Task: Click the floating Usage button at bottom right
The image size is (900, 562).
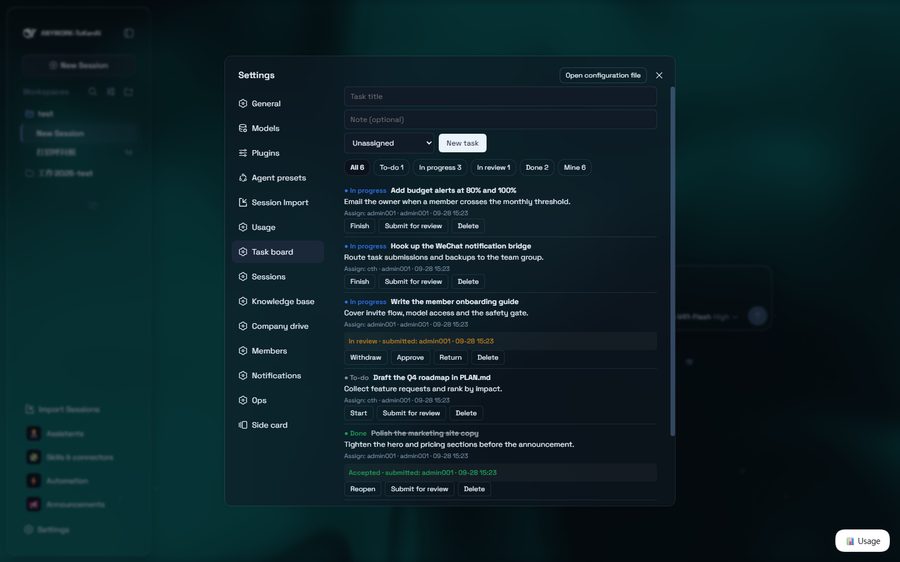Action: [x=862, y=541]
